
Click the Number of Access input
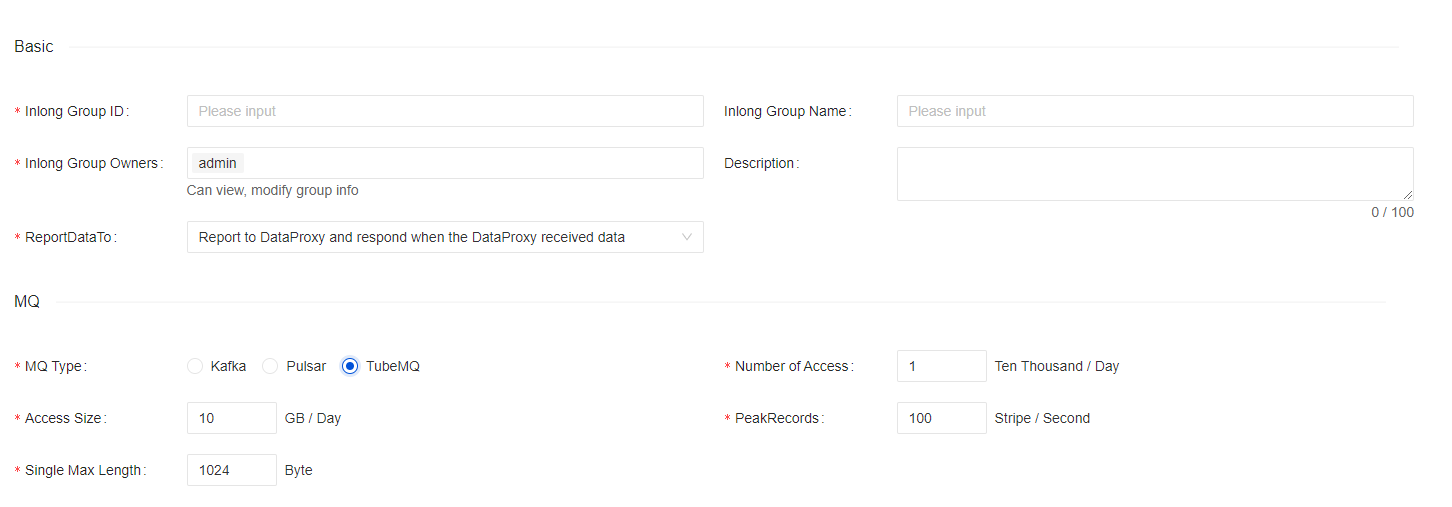coord(941,366)
